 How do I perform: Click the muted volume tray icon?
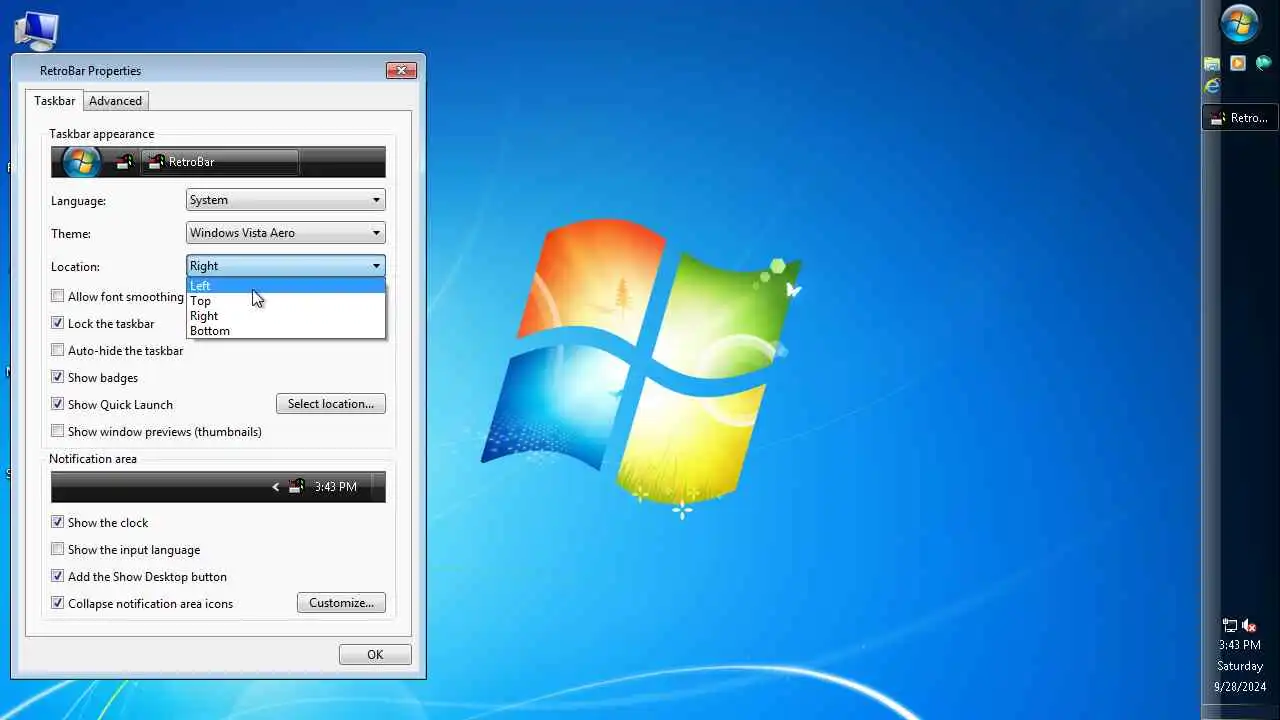(1249, 626)
